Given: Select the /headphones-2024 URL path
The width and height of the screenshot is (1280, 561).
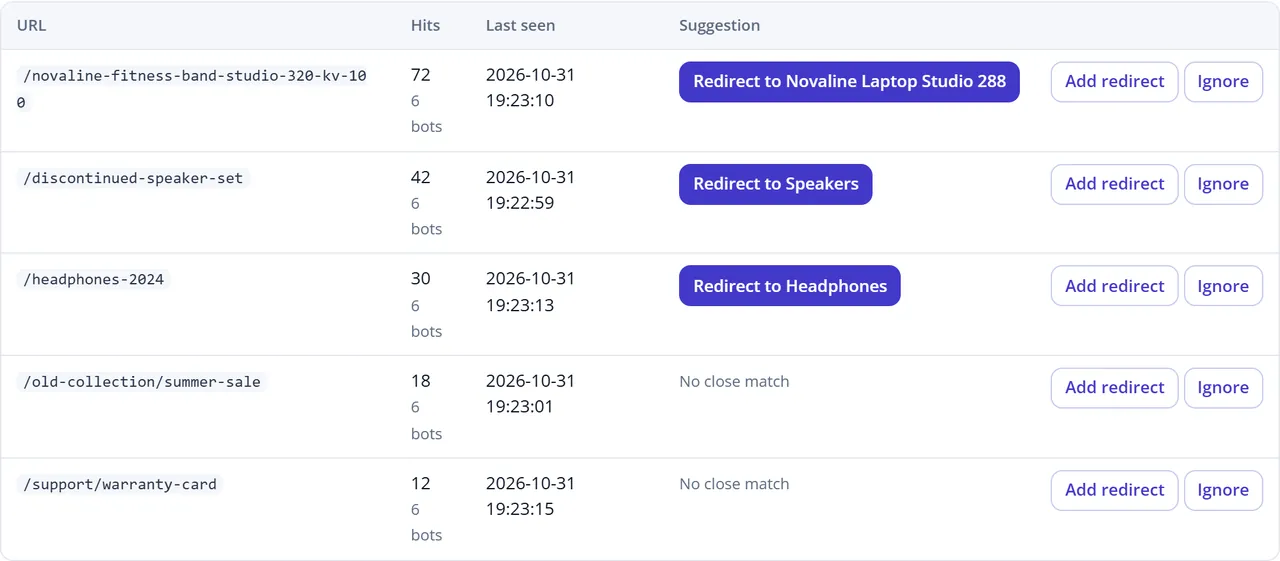Looking at the screenshot, I should click(x=93, y=280).
